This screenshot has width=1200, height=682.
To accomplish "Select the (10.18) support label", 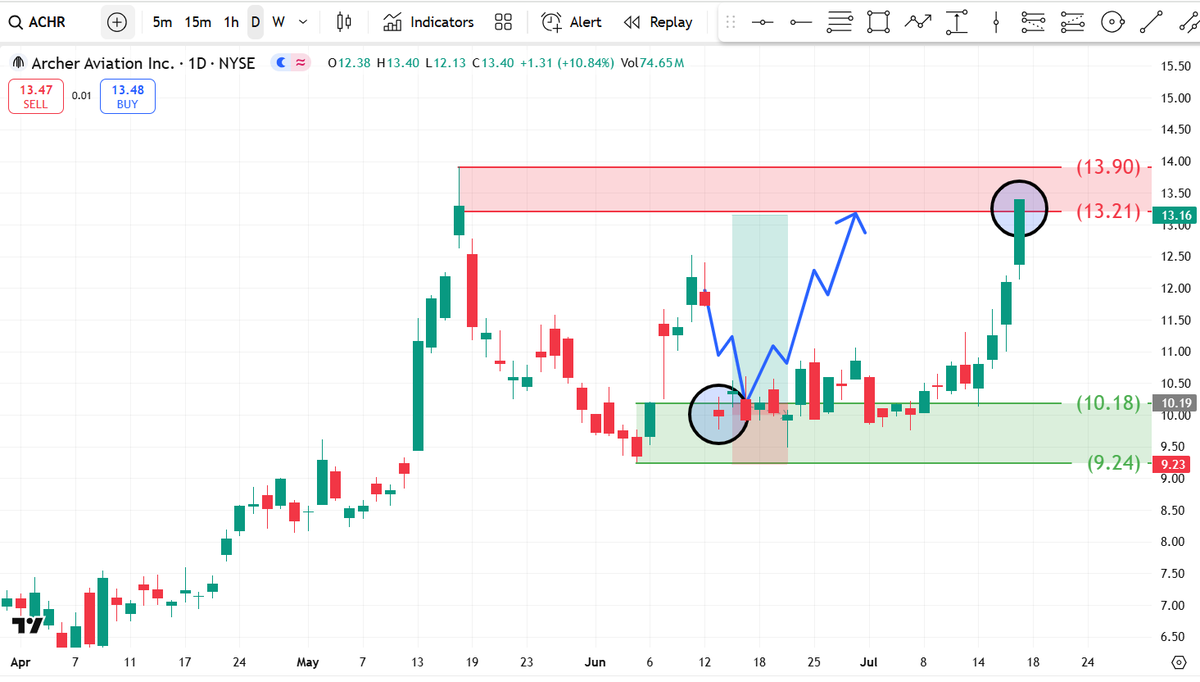I will (1108, 403).
